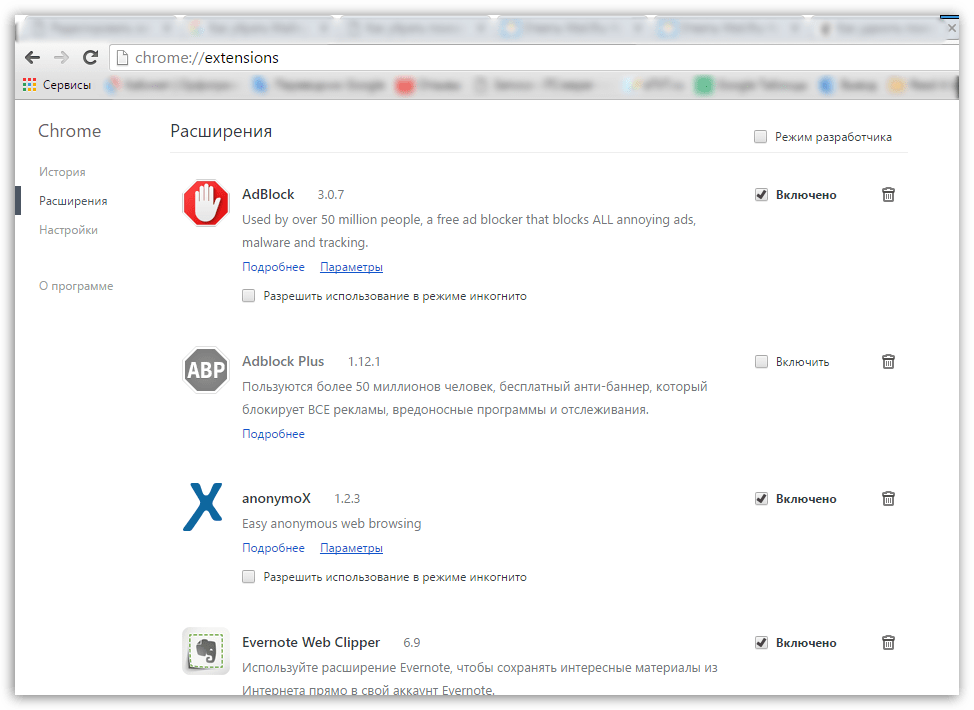This screenshot has height=710, width=974.
Task: Click the Evernote Web Clipper elephant icon
Action: tap(206, 651)
